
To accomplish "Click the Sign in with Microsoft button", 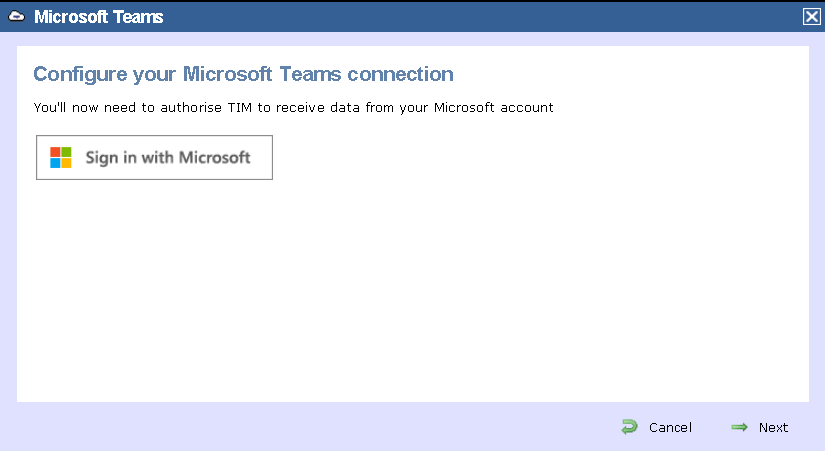I will pyautogui.click(x=154, y=157).
